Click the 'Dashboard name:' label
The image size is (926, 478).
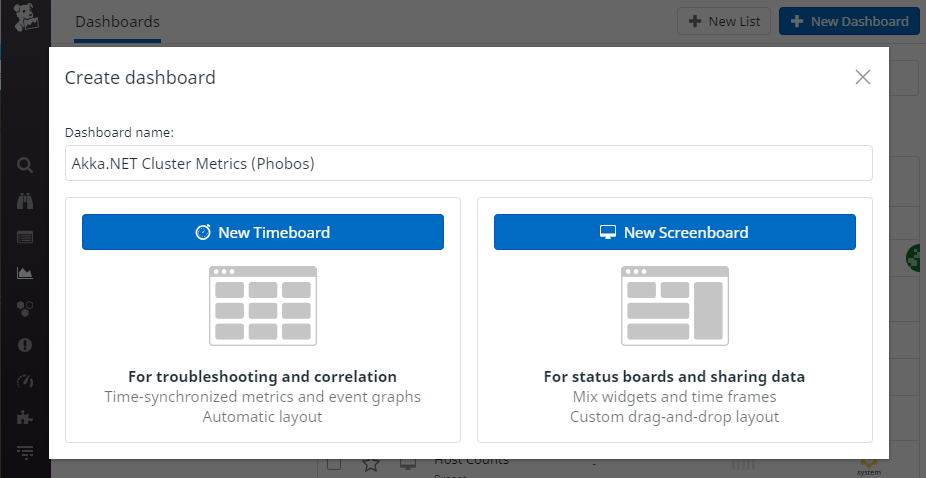[x=119, y=132]
